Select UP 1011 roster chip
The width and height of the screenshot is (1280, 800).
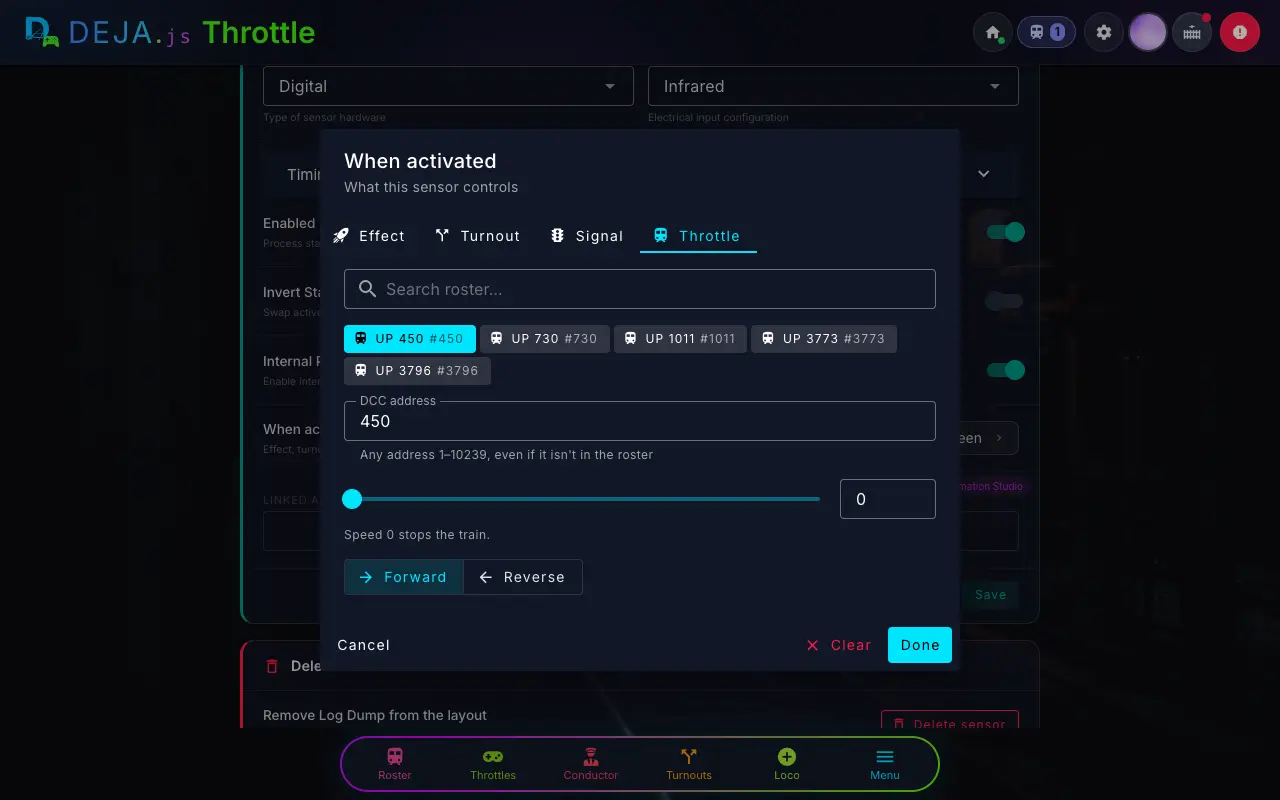coord(680,339)
